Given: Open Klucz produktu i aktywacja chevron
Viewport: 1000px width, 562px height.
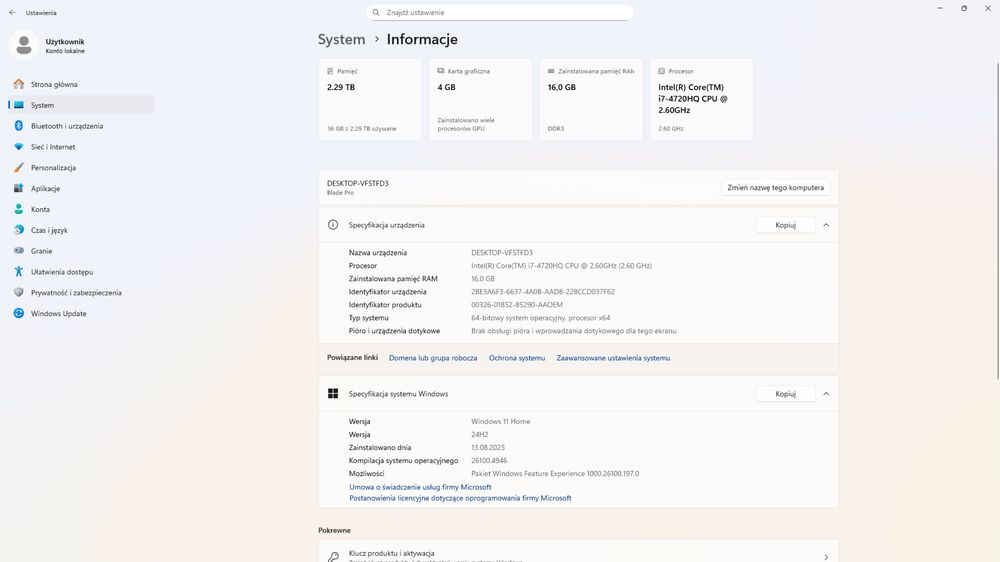Looking at the screenshot, I should (x=826, y=557).
